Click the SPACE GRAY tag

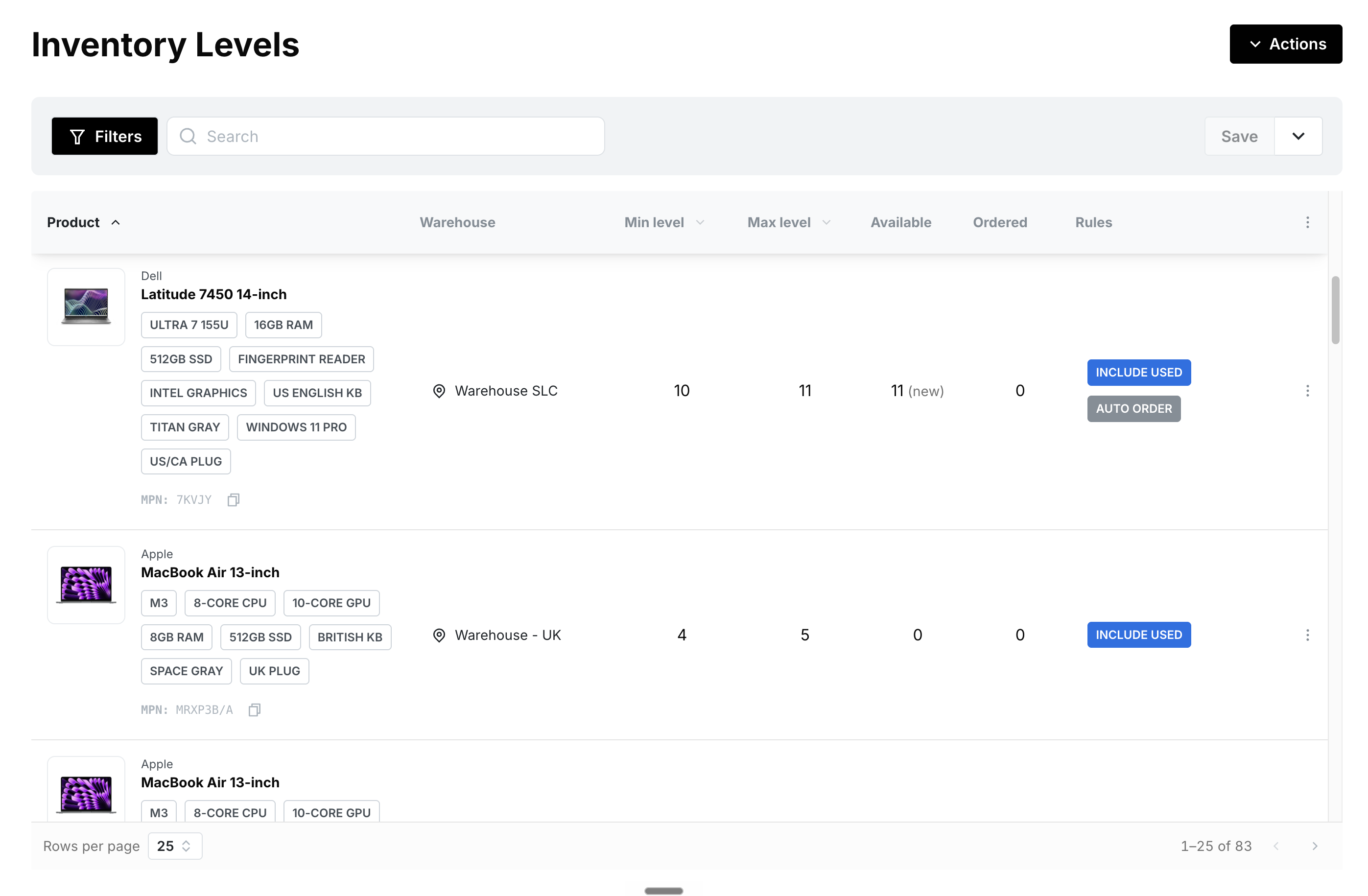tap(186, 671)
